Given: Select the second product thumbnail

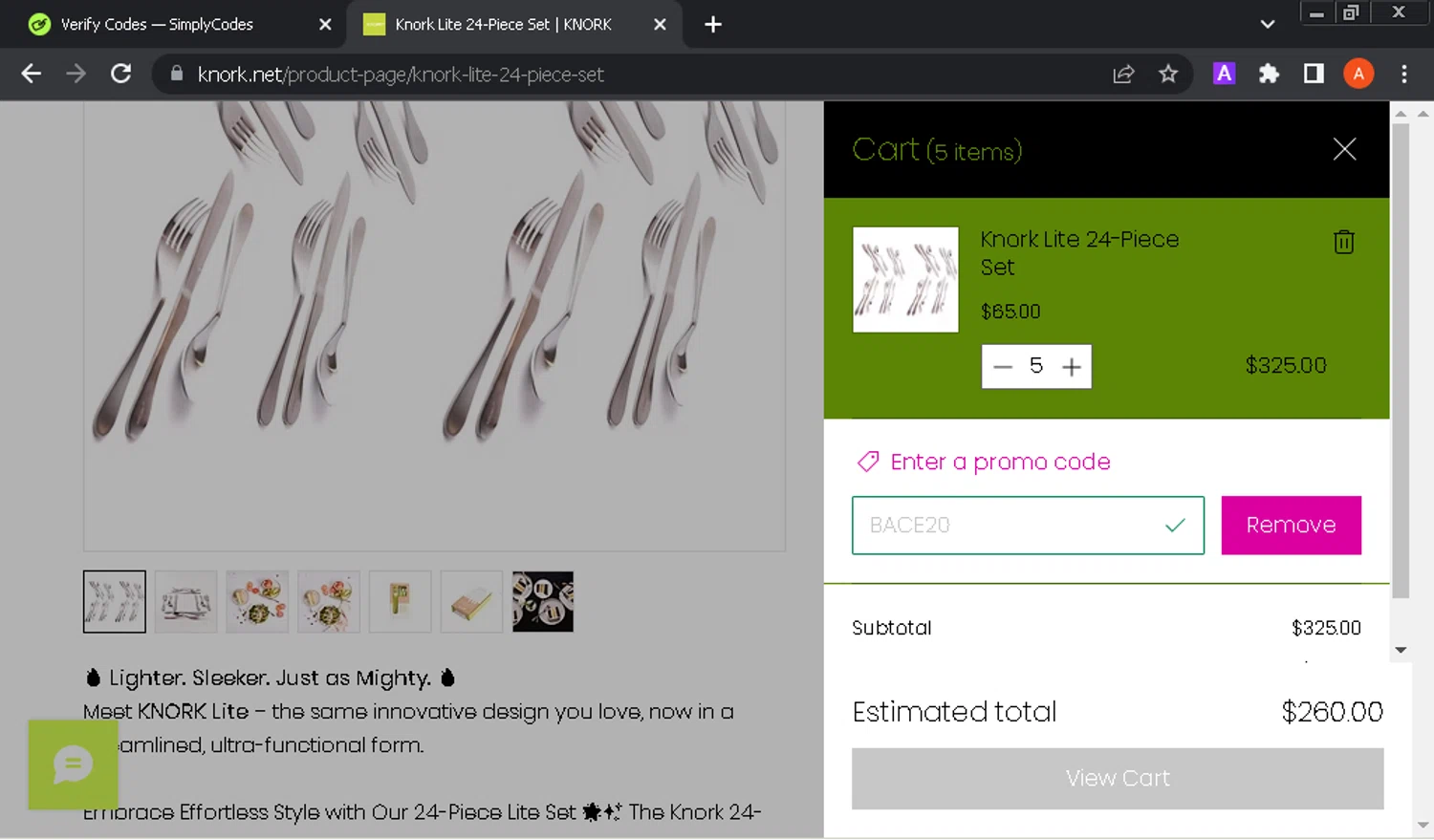Looking at the screenshot, I should pyautogui.click(x=185, y=602).
